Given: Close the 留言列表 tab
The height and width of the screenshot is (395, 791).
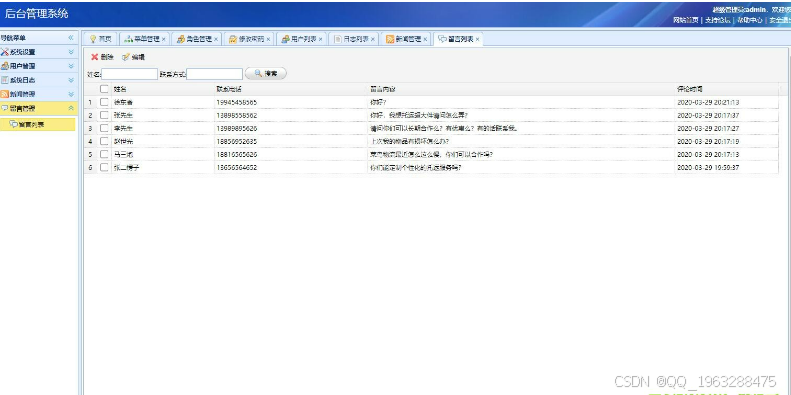Looking at the screenshot, I should [477, 39].
